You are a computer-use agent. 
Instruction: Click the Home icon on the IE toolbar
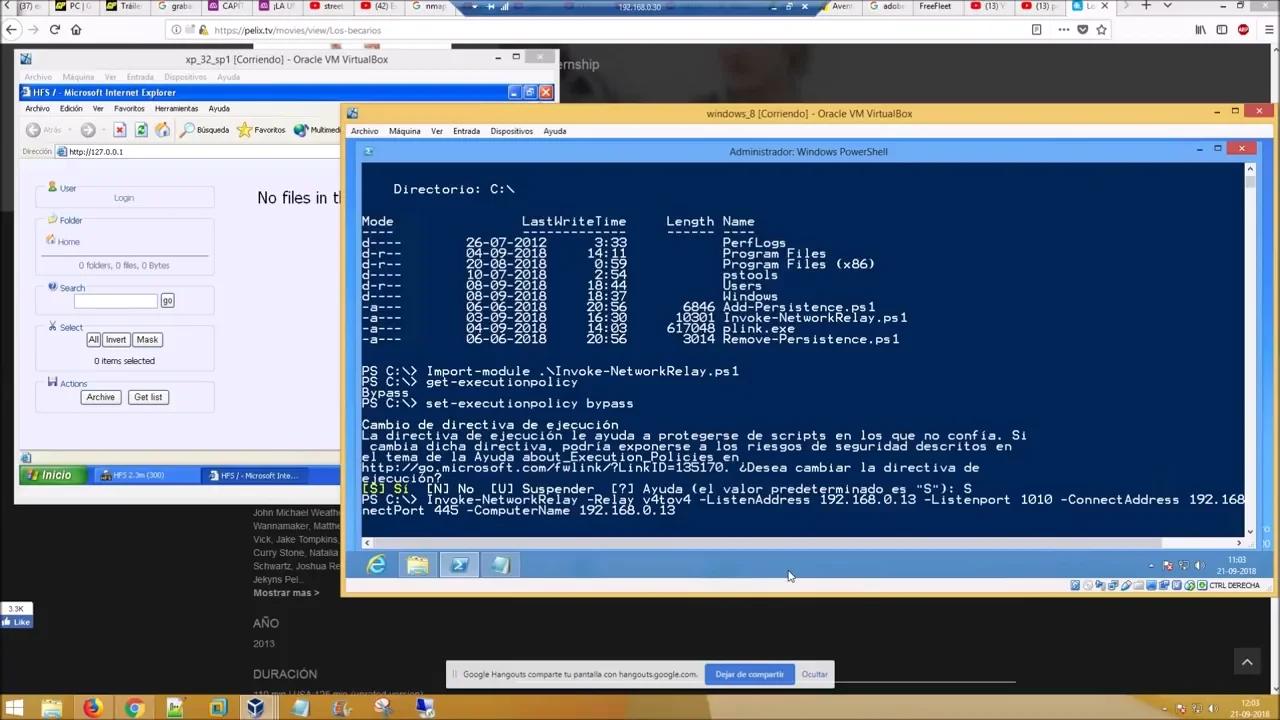(163, 129)
